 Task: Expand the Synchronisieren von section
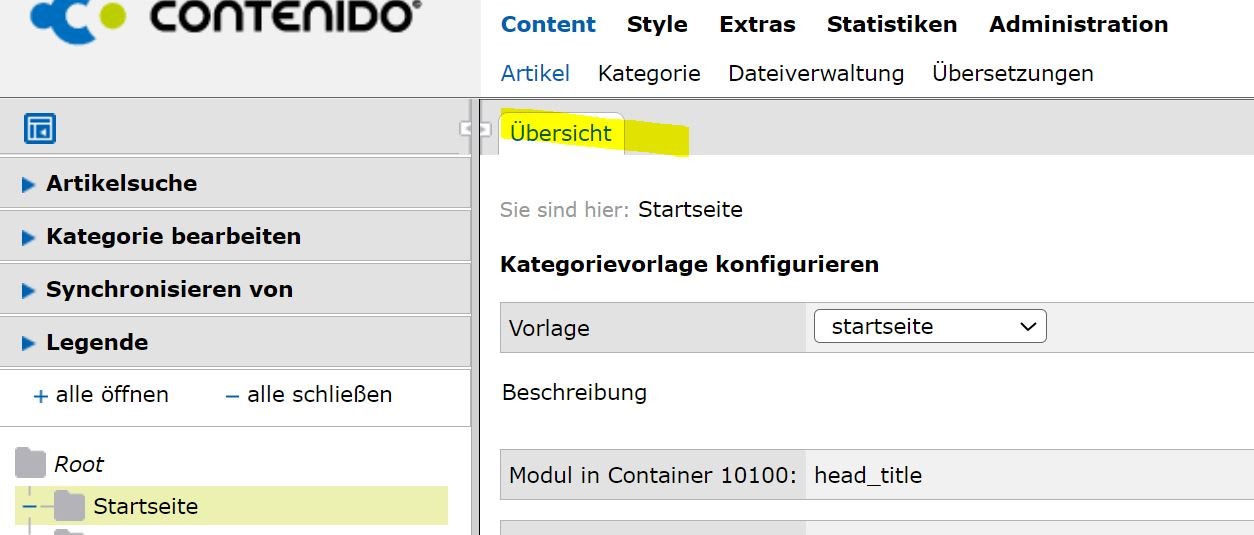(28, 290)
